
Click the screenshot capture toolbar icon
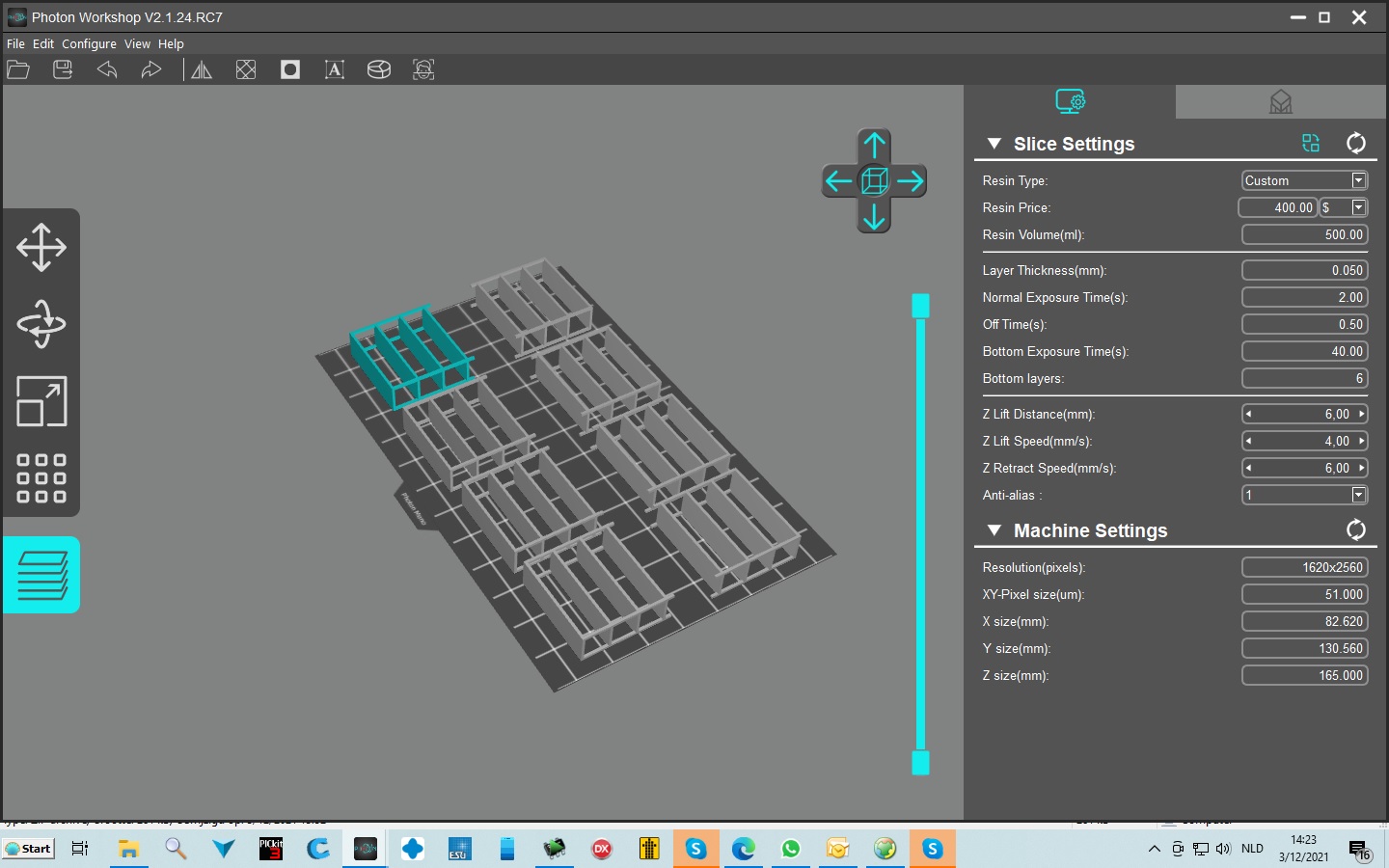[x=423, y=69]
